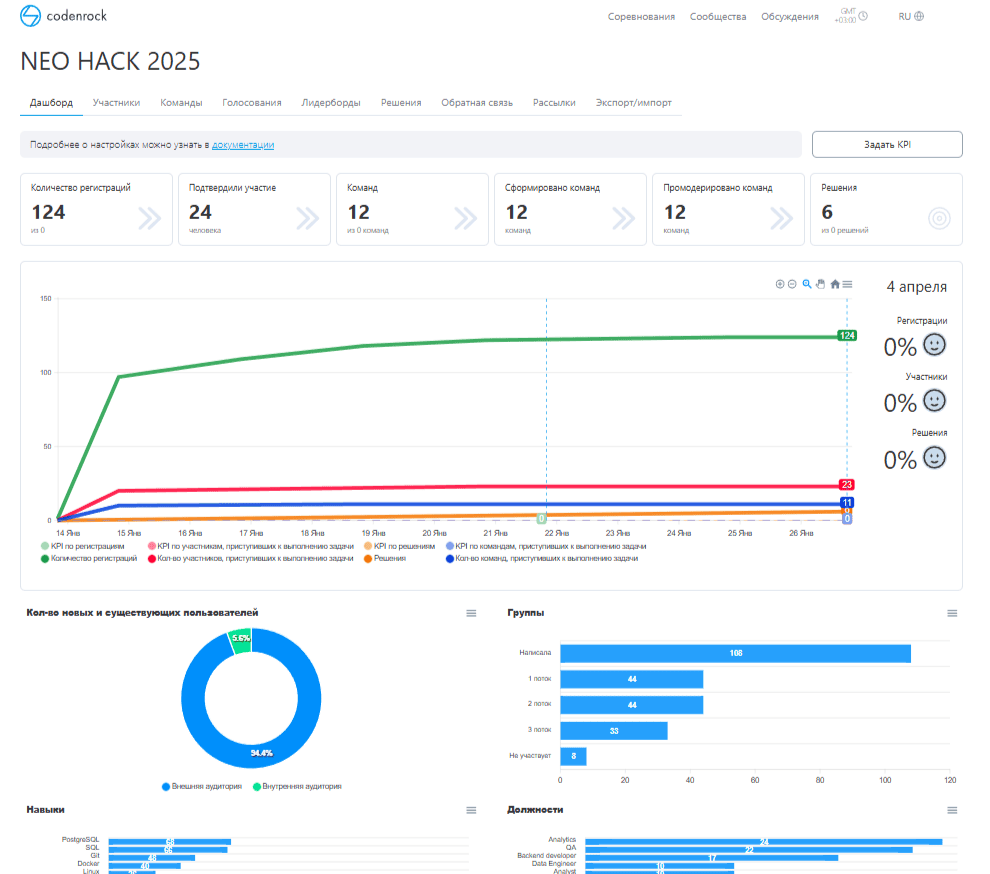
Task: Click the red 23 data label
Action: pos(847,484)
